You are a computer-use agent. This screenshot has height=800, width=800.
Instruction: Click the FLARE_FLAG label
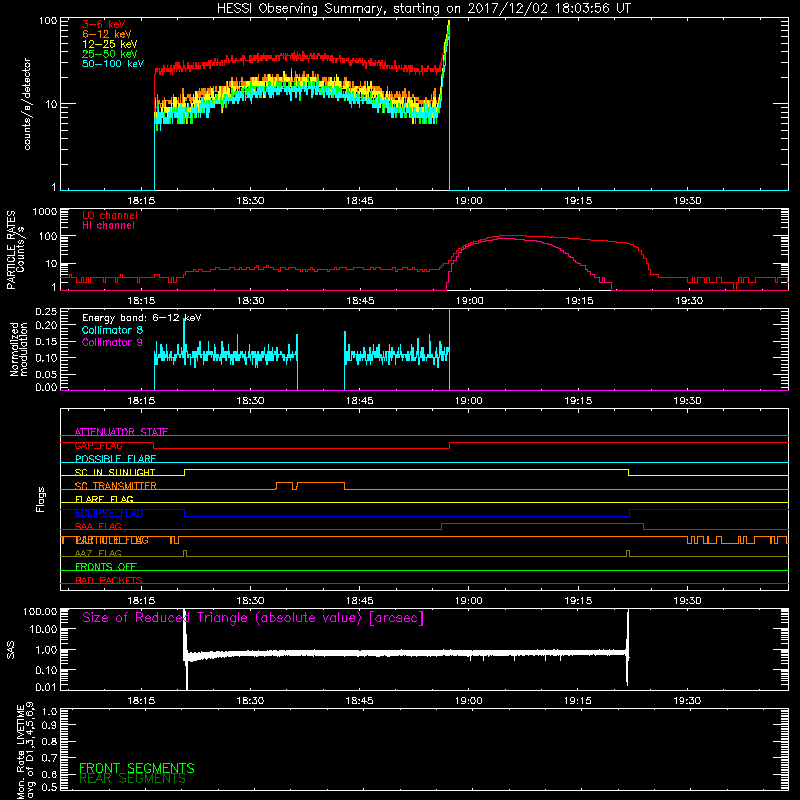tap(104, 499)
